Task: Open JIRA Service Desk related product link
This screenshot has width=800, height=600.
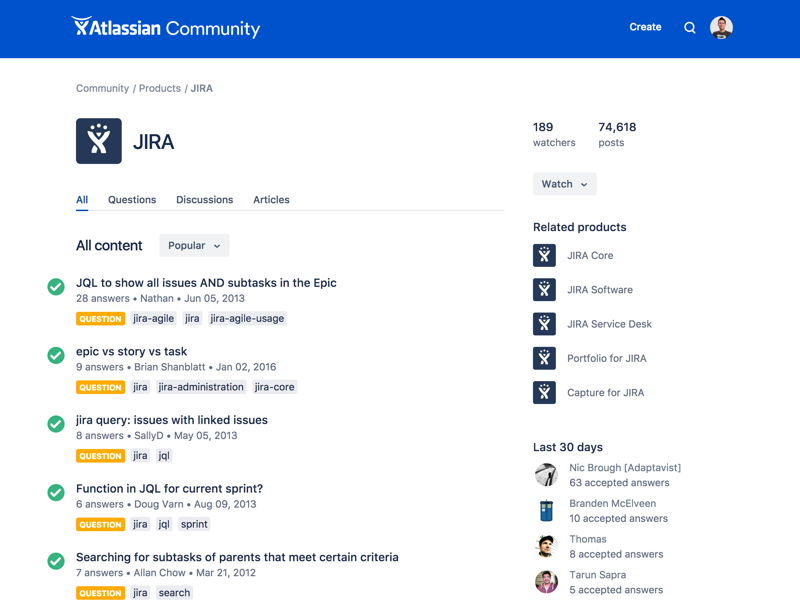Action: click(x=609, y=324)
